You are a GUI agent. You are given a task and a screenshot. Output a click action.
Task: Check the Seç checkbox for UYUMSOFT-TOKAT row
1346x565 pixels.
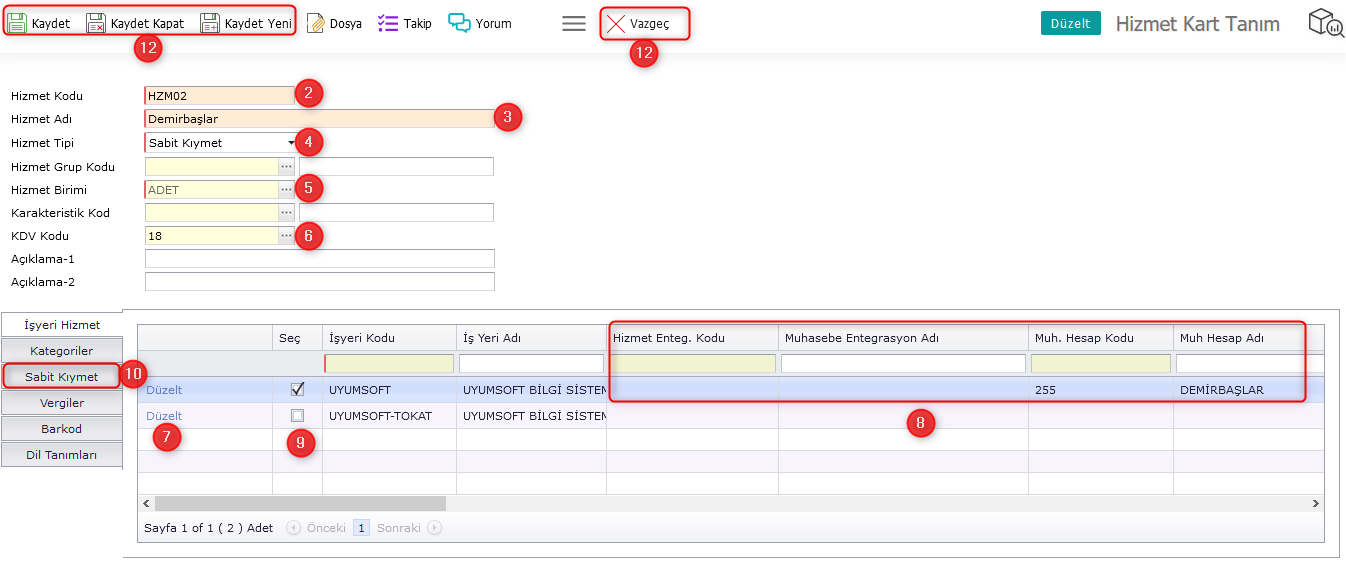point(297,415)
